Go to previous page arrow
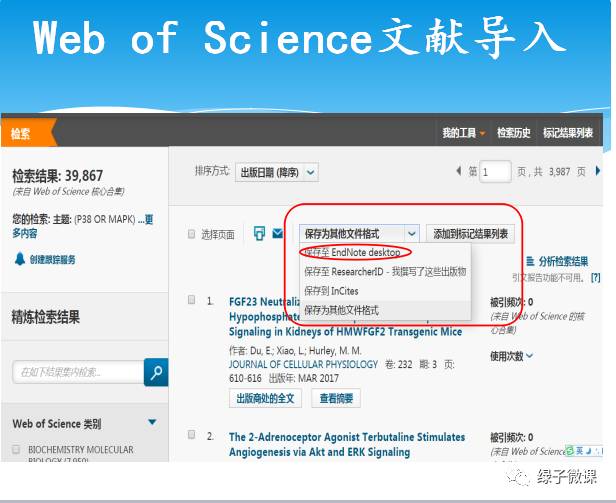 [458, 171]
